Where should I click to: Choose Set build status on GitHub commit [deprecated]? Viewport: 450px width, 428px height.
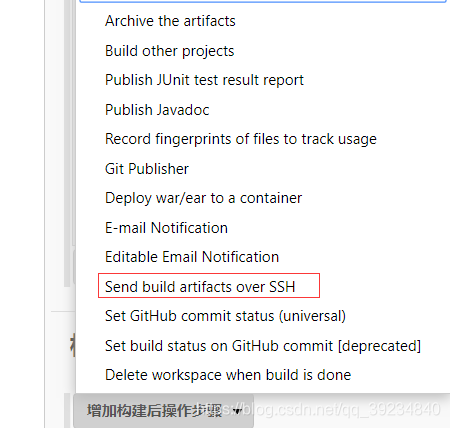263,346
